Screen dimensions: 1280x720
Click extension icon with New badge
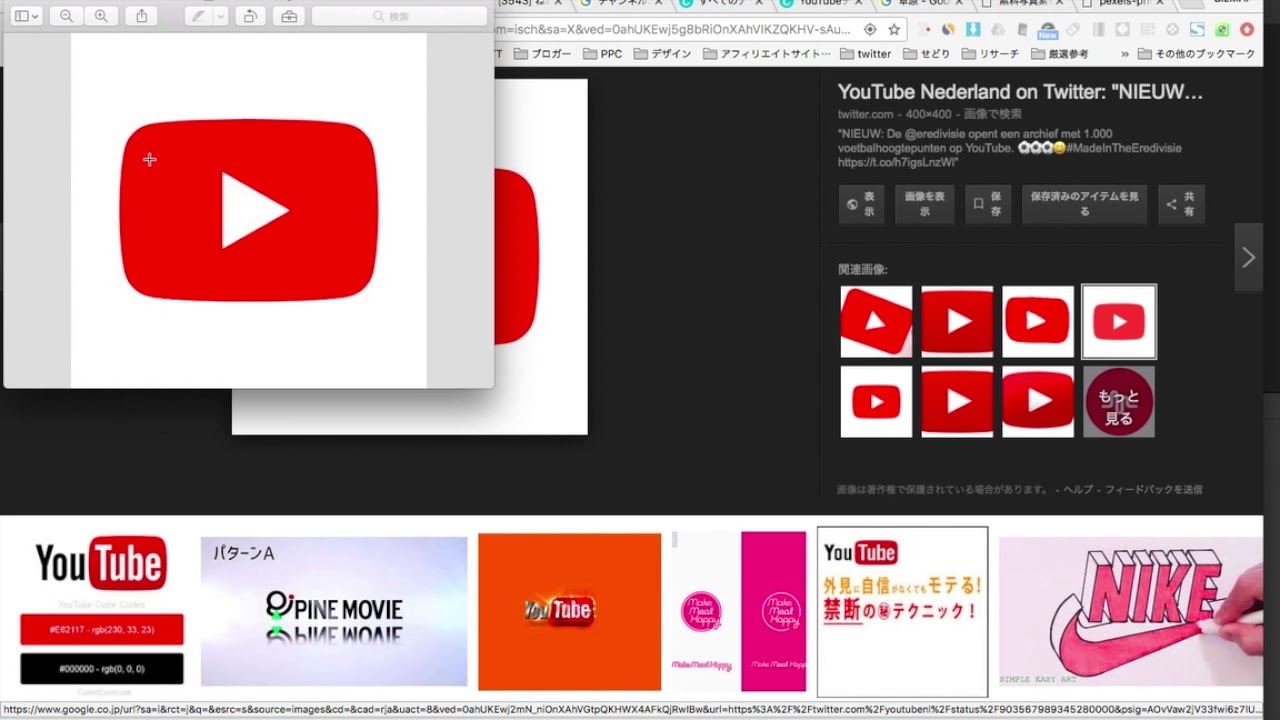click(1047, 30)
